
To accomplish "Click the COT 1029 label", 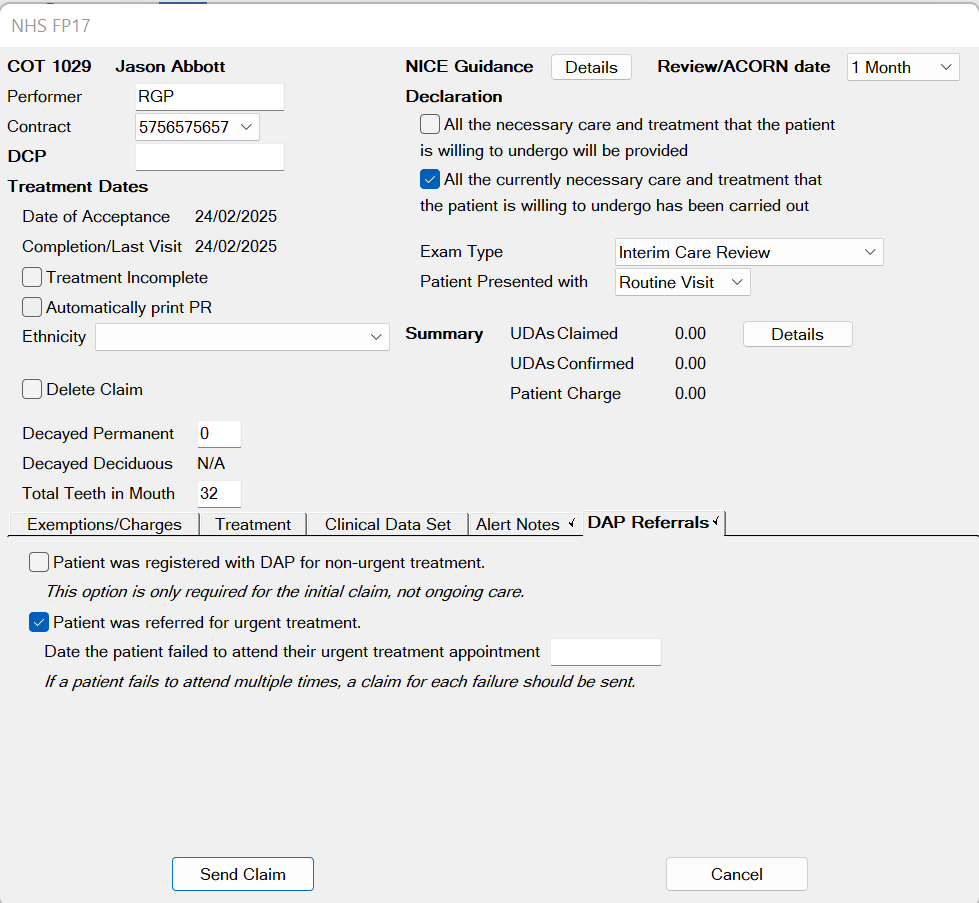I will pos(49,66).
